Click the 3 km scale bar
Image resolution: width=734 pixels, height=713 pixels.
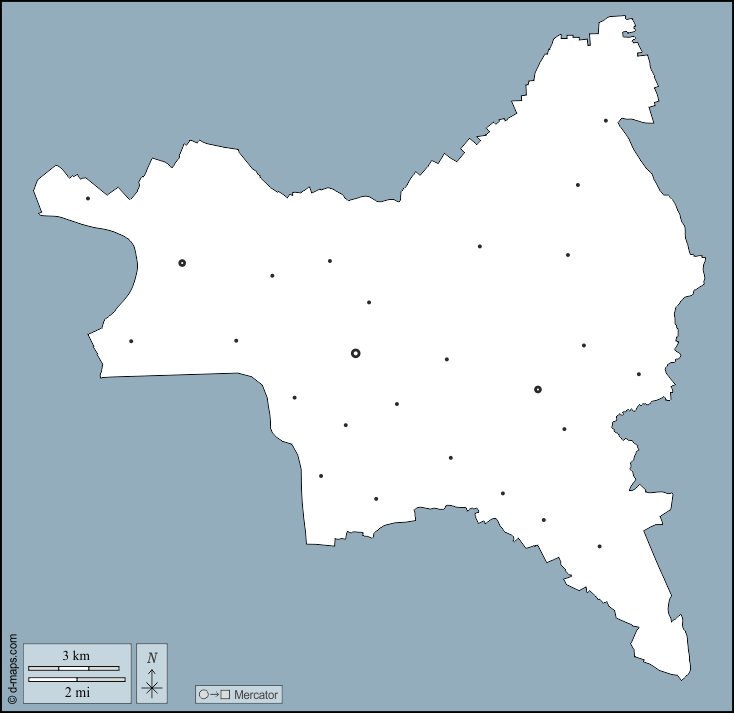[x=73, y=668]
